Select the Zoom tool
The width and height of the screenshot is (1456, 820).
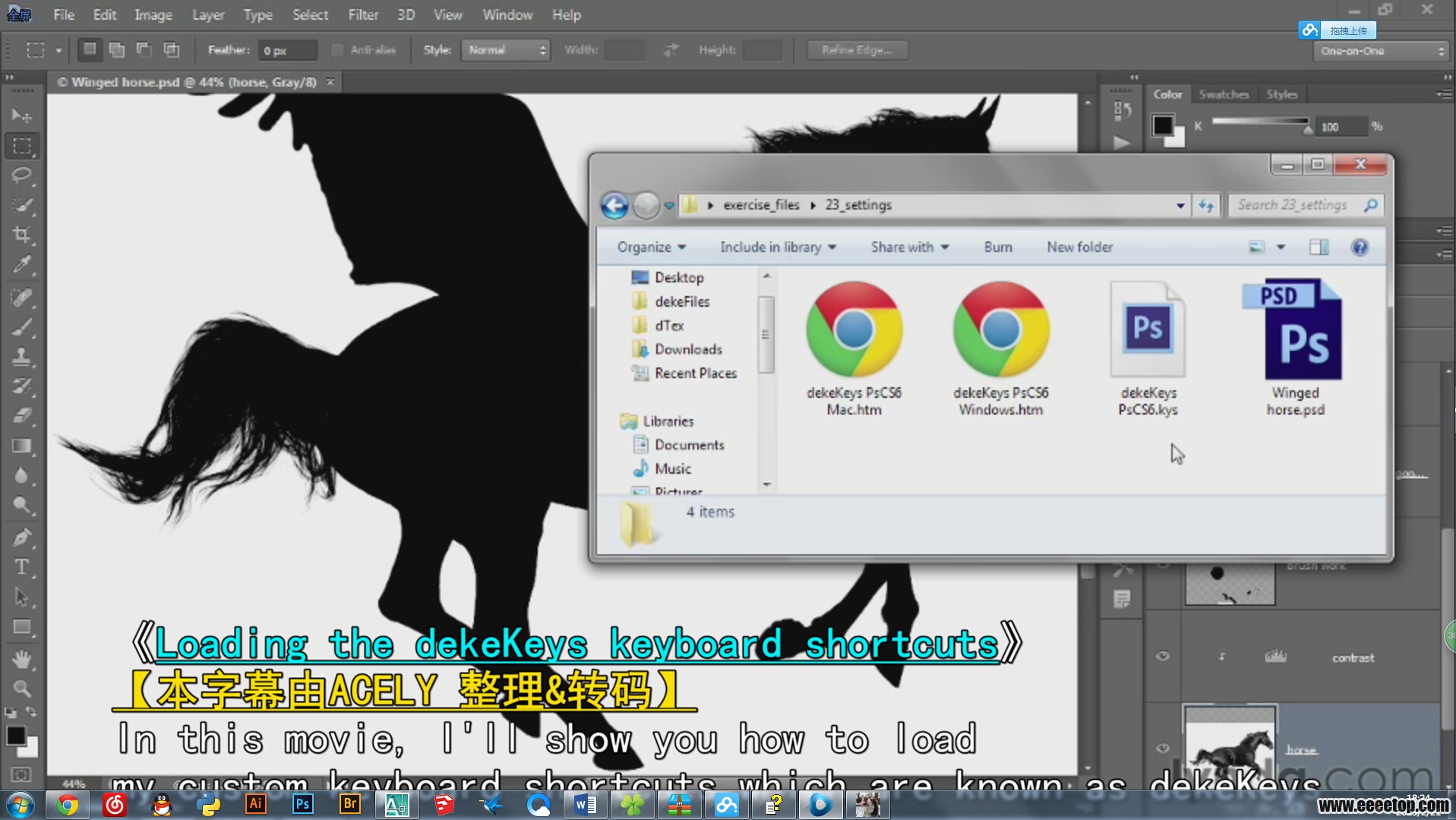point(21,689)
